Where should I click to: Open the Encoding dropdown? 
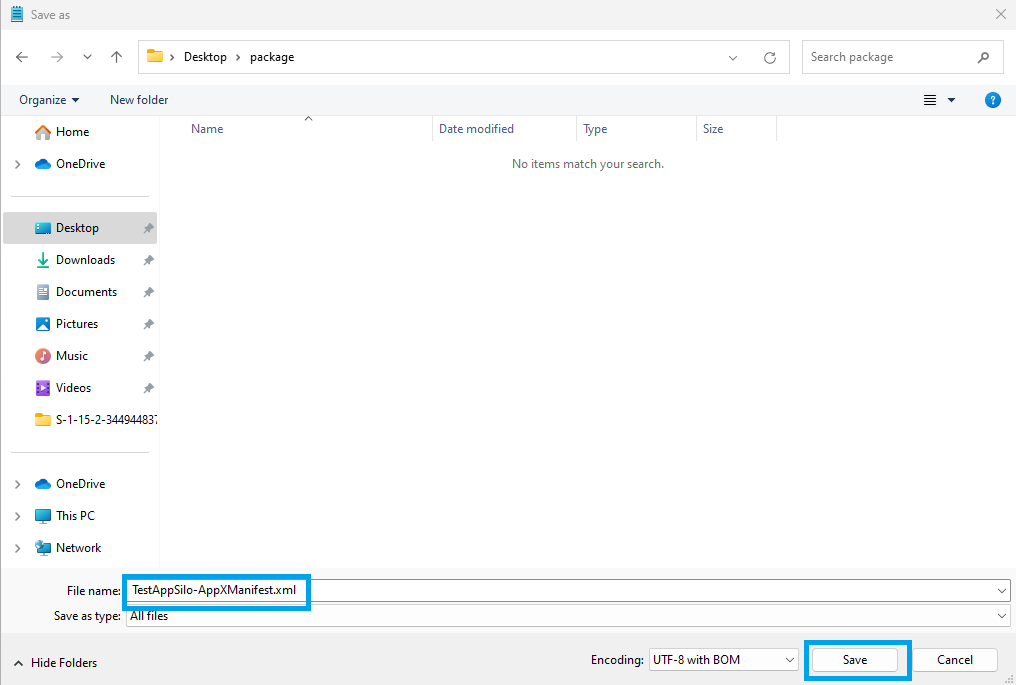723,660
